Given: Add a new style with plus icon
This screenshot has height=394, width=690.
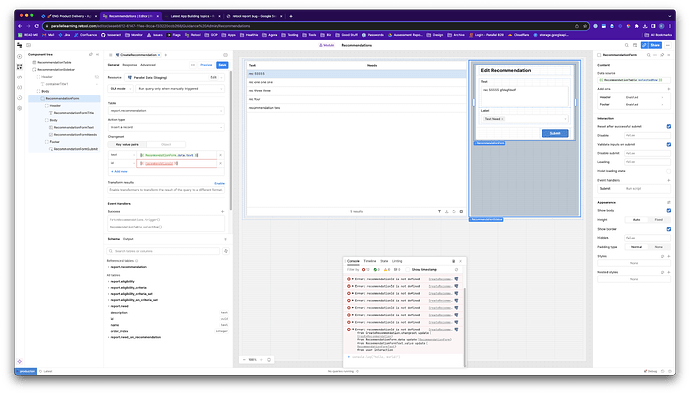Looking at the screenshot, I should pos(668,256).
